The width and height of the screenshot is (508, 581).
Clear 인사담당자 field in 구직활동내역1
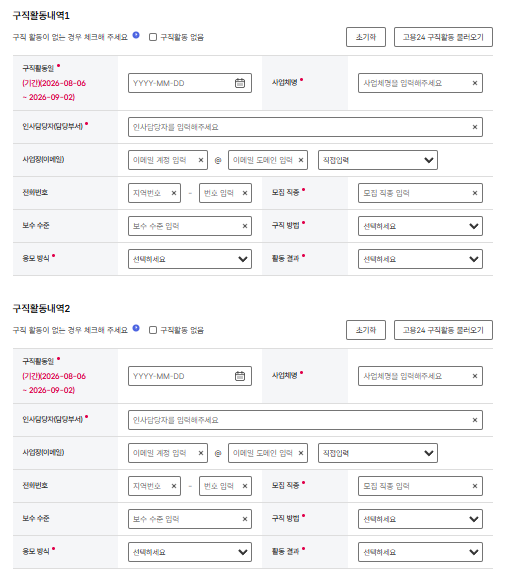(x=475, y=127)
